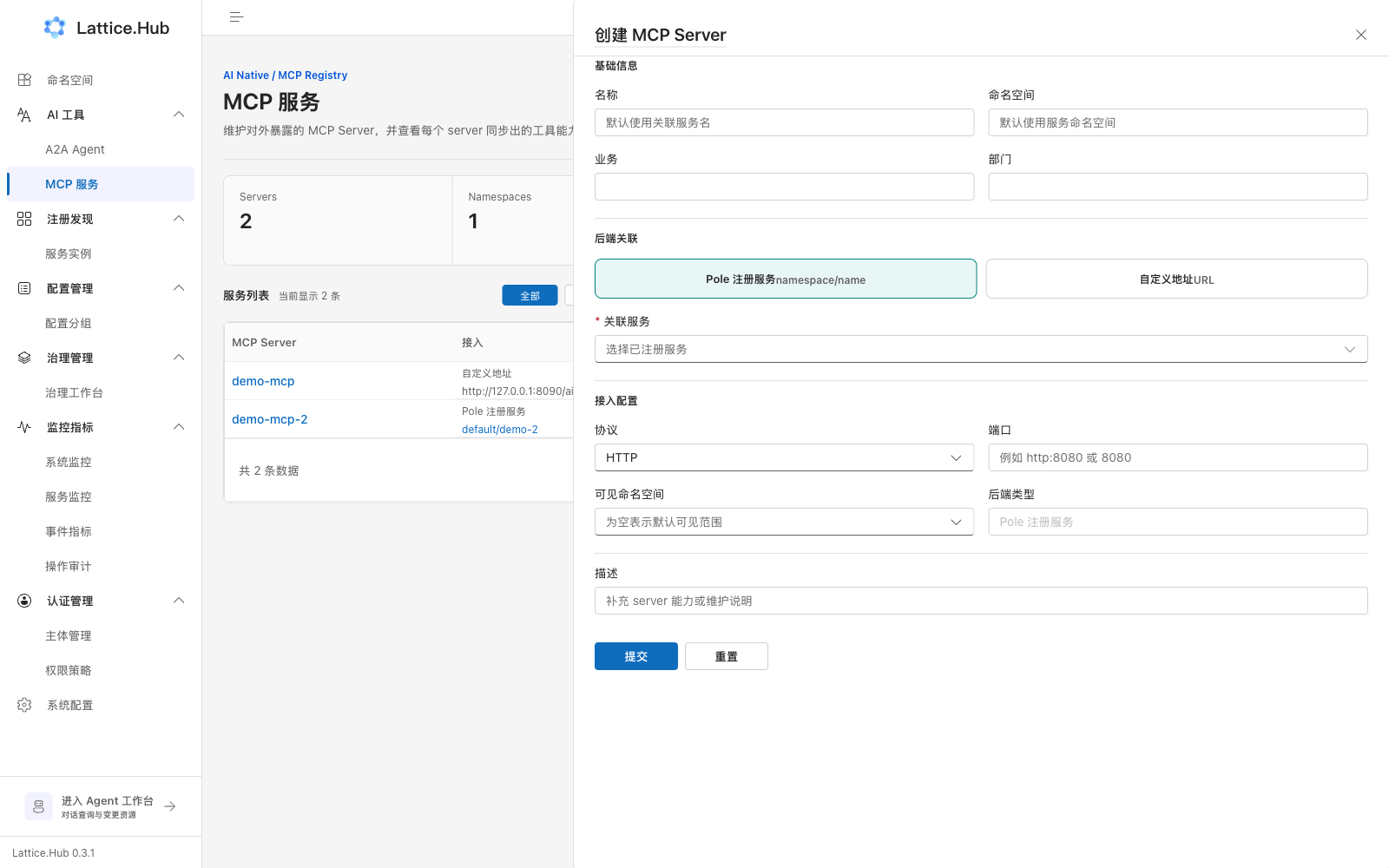The width and height of the screenshot is (1389, 868).
Task: Click the 系统配置 gear icon
Action: (24, 705)
